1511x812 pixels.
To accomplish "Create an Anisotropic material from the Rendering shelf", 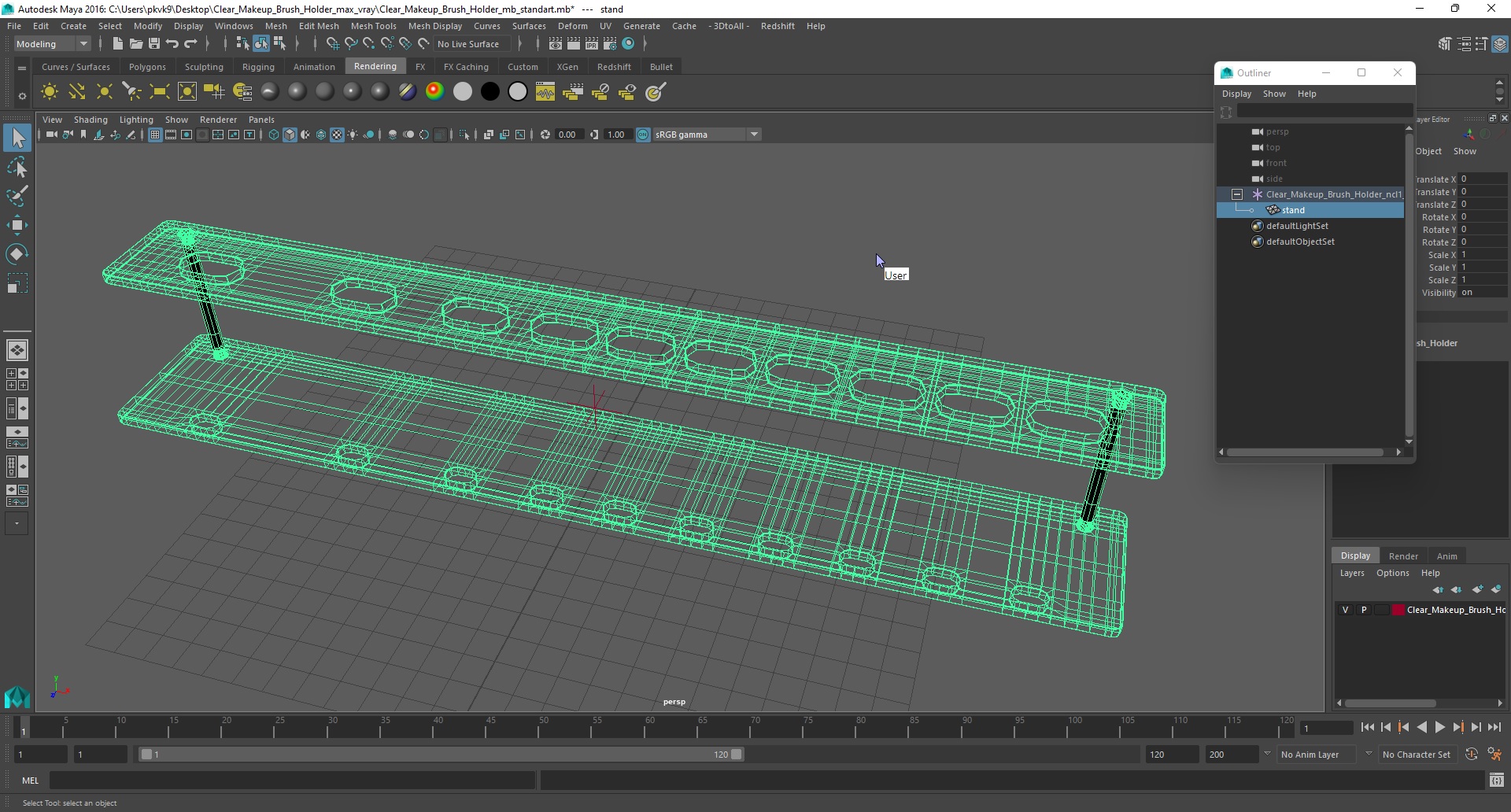I will click(269, 92).
